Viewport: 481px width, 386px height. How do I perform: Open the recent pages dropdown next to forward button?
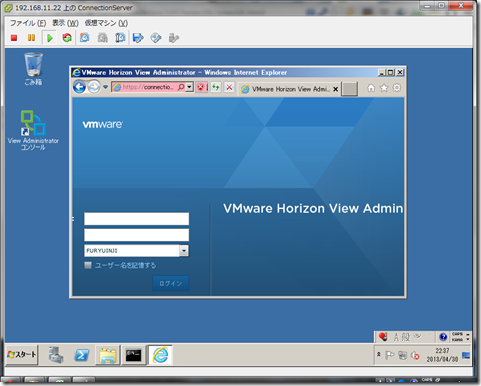tap(105, 87)
